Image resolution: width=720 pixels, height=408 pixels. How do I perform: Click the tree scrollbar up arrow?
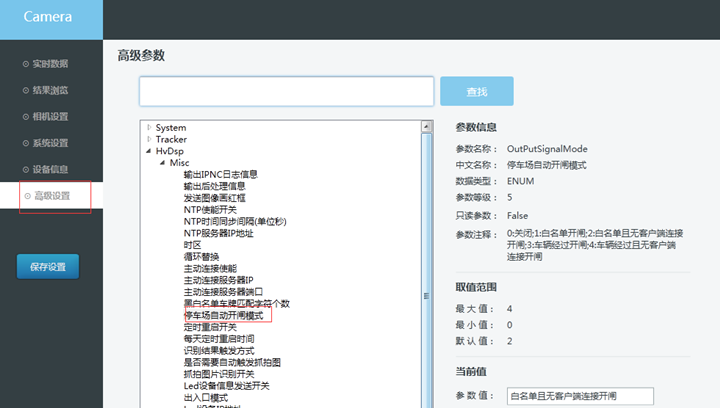coord(427,126)
